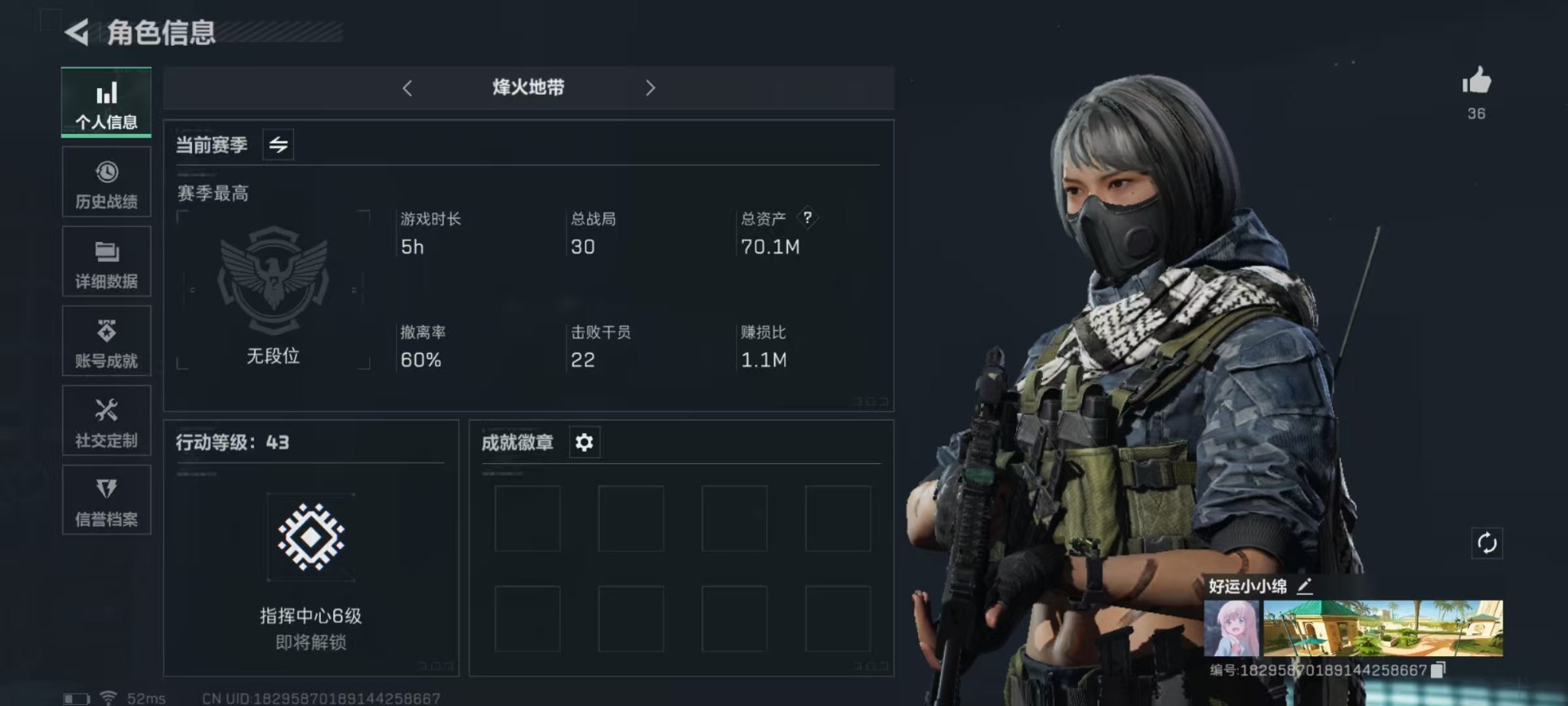Switch to next mode with right chevron
Viewport: 1568px width, 706px height.
pyautogui.click(x=650, y=88)
